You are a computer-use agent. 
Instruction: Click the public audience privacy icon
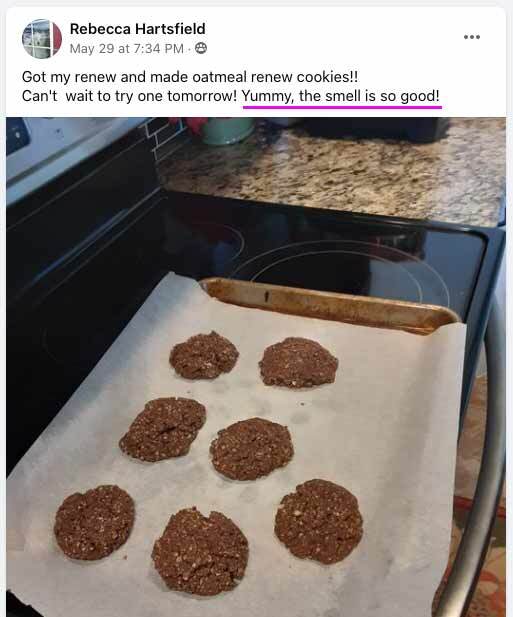[201, 48]
